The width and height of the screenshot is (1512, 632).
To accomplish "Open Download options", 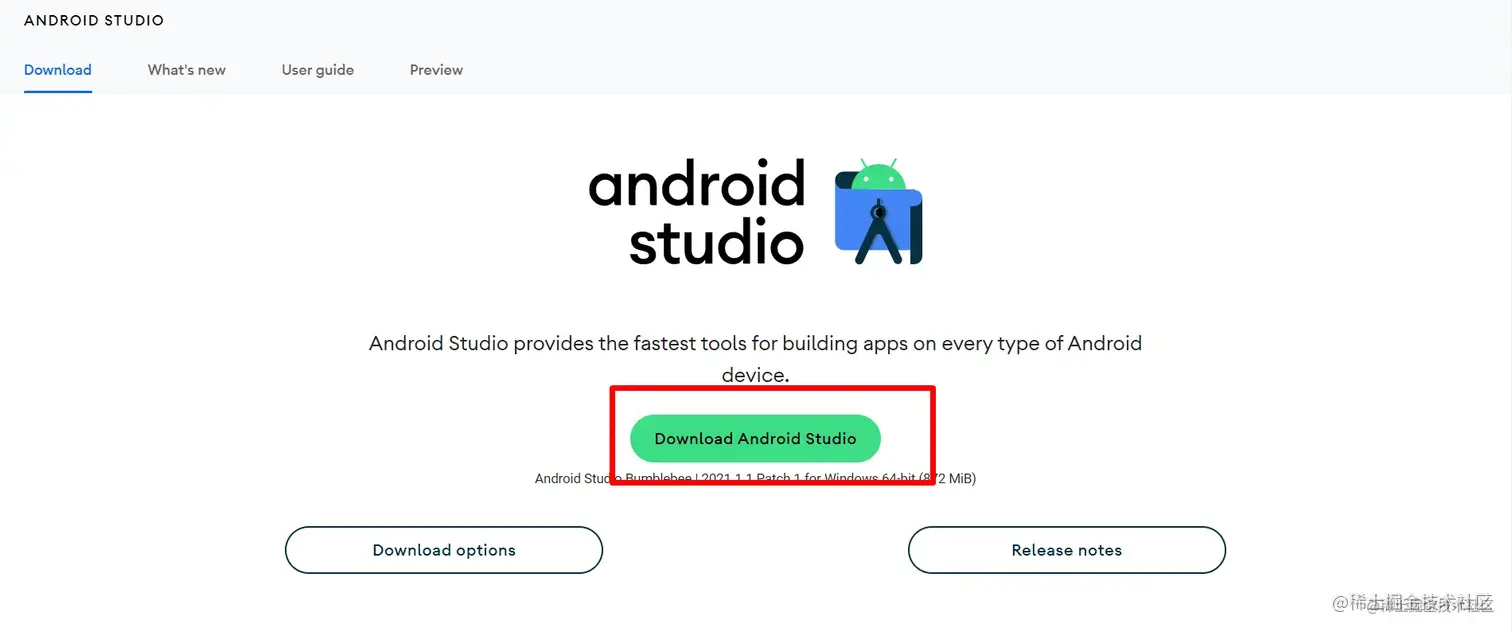I will tap(444, 550).
